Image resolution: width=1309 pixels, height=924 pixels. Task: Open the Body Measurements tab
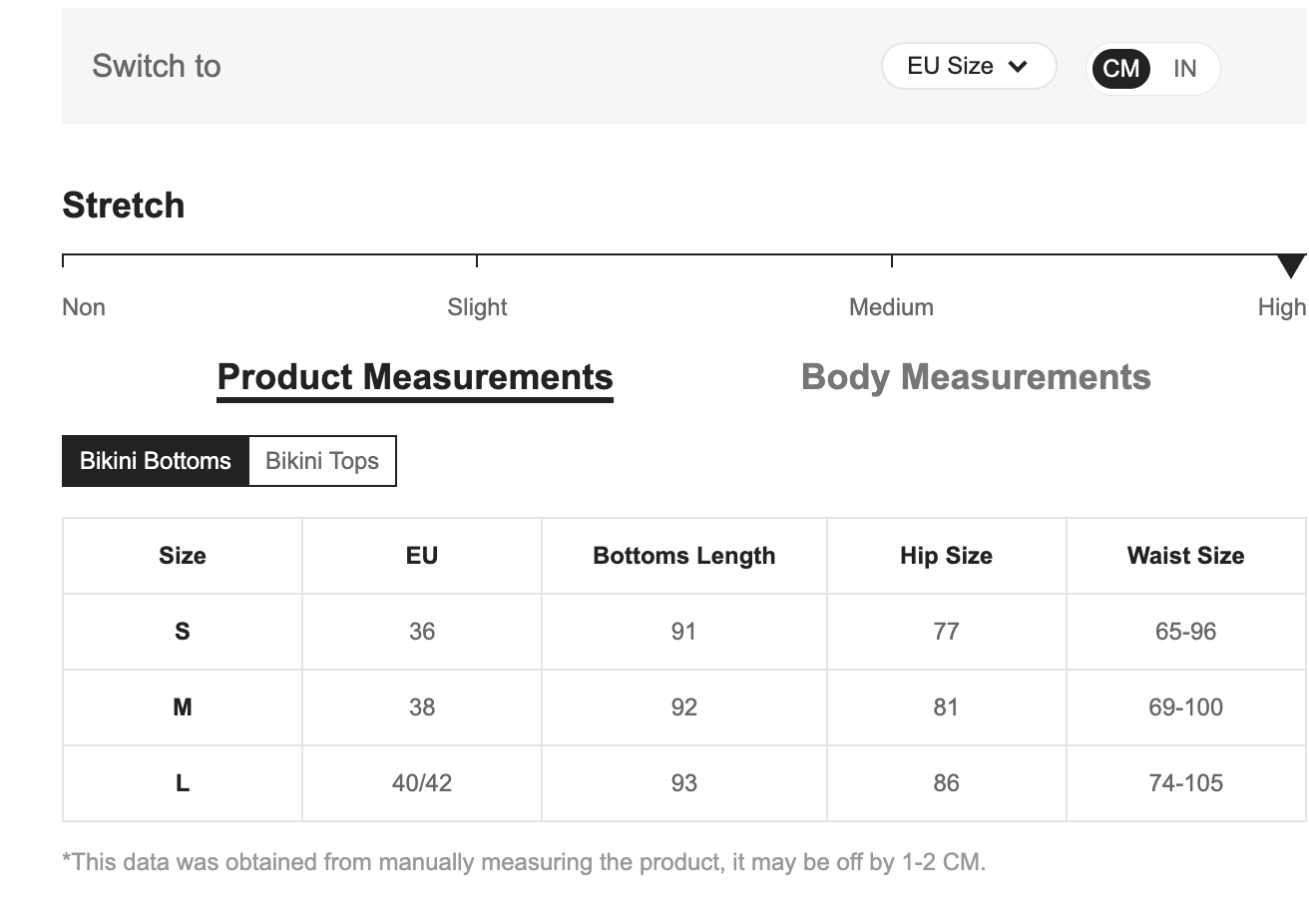tap(975, 377)
